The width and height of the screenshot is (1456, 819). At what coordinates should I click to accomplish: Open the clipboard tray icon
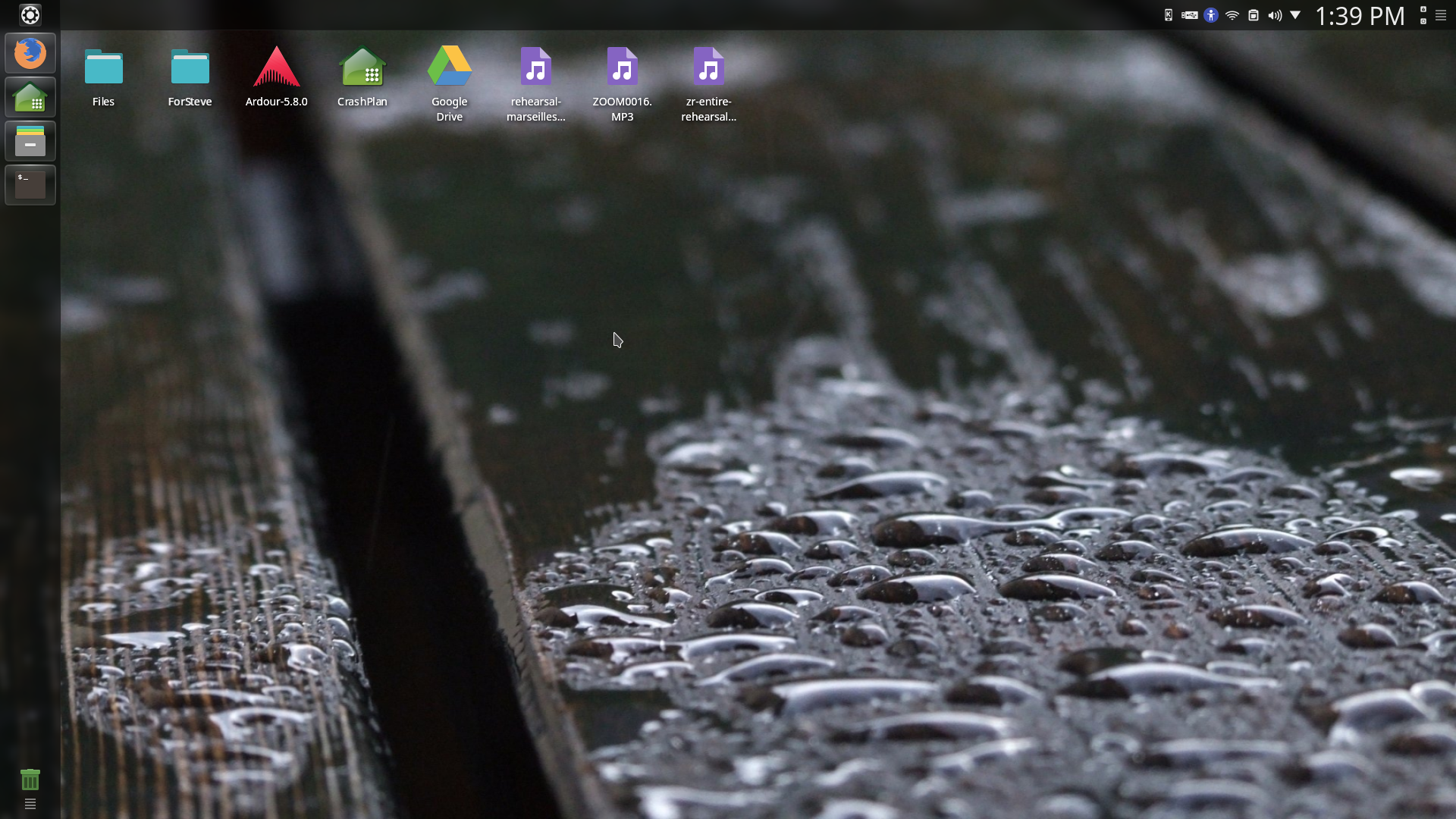click(x=1254, y=15)
